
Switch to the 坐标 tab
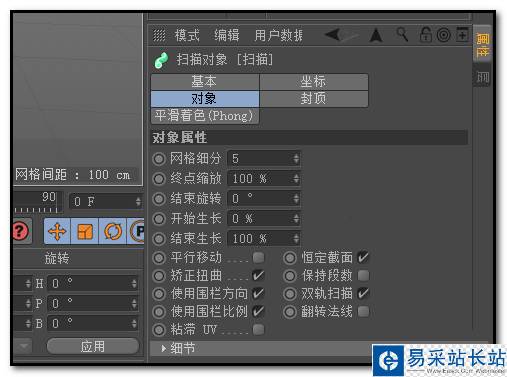314,82
